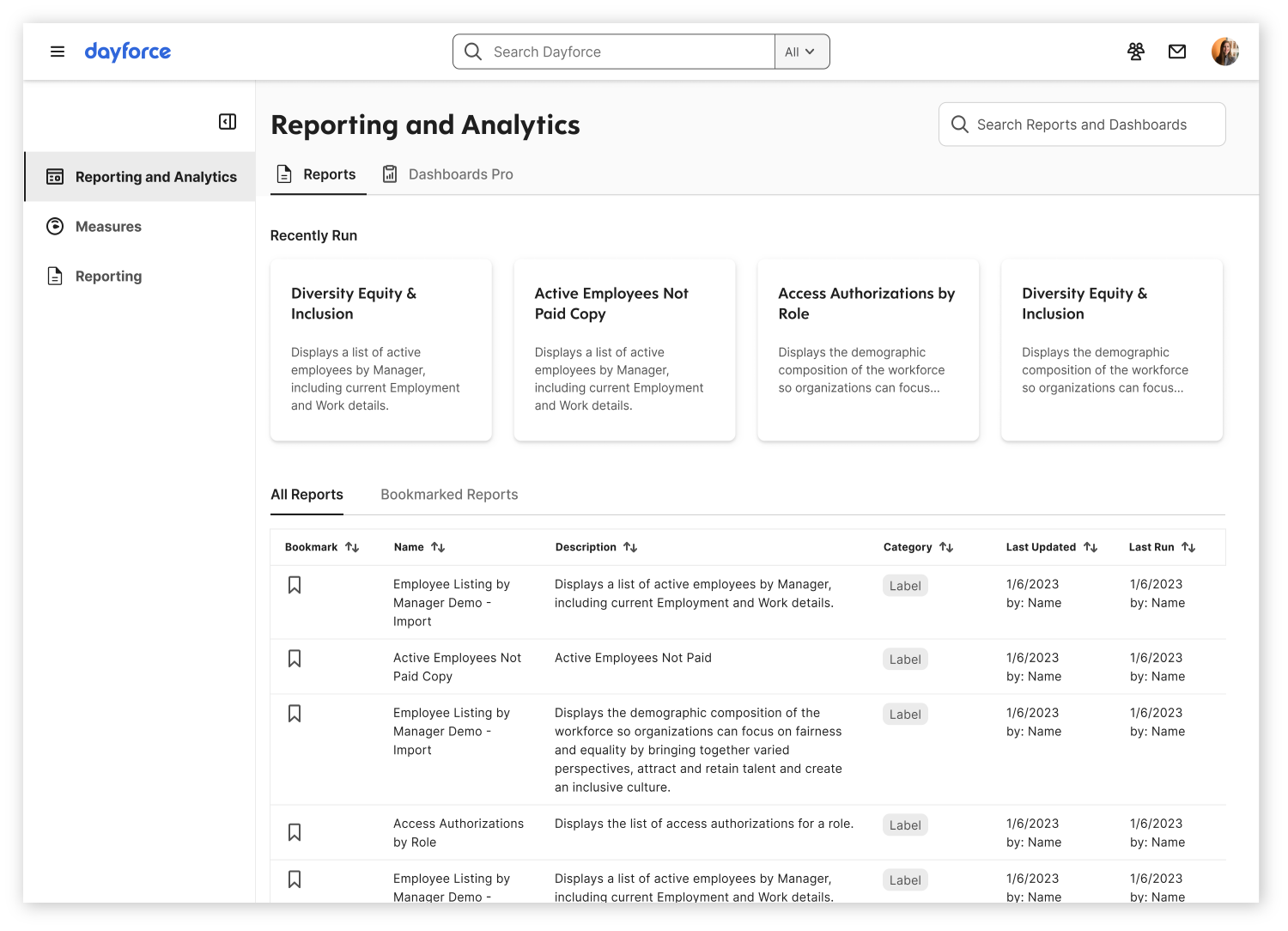Open the team/people directory icon

click(x=1135, y=52)
